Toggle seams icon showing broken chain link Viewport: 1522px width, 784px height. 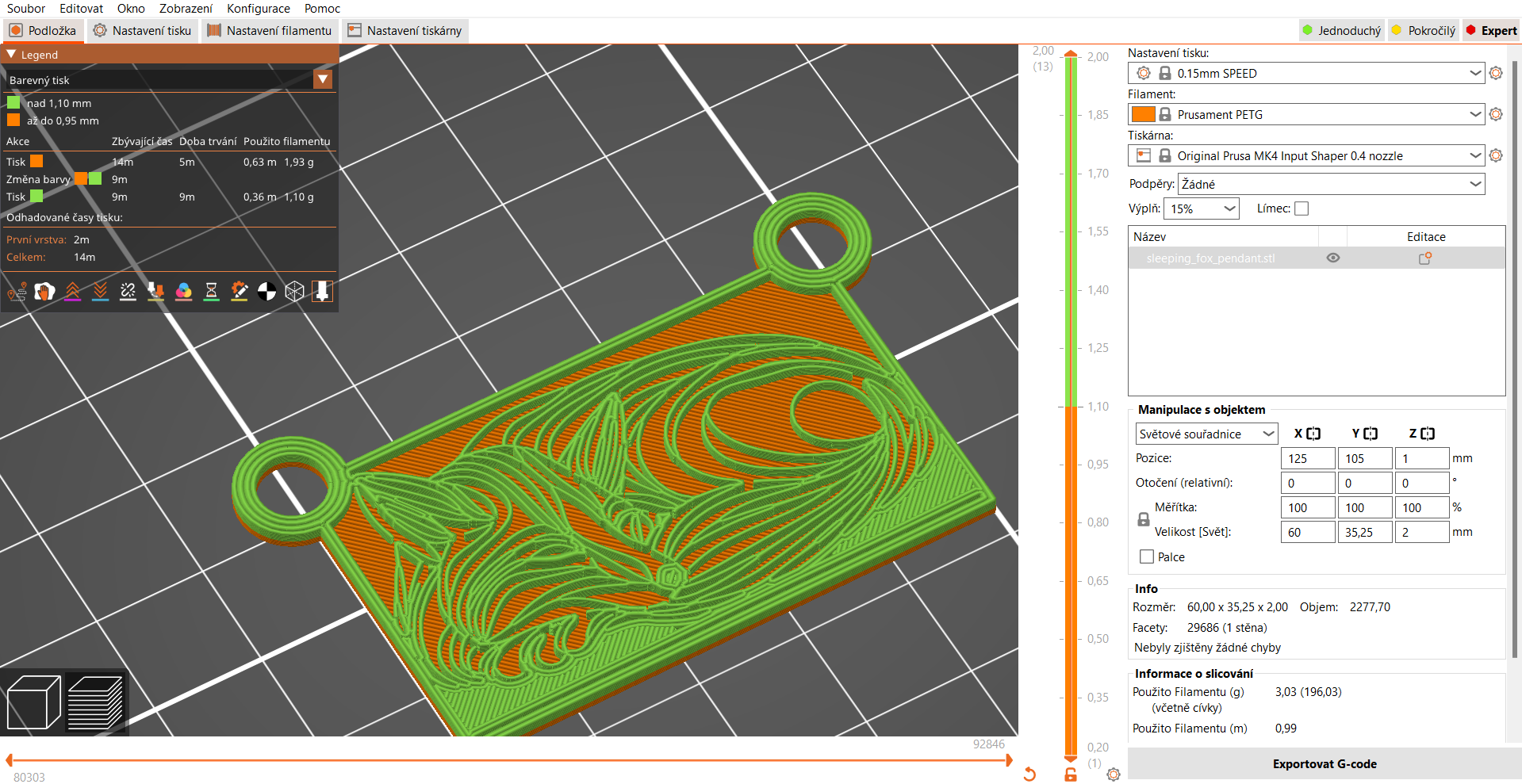tap(128, 292)
